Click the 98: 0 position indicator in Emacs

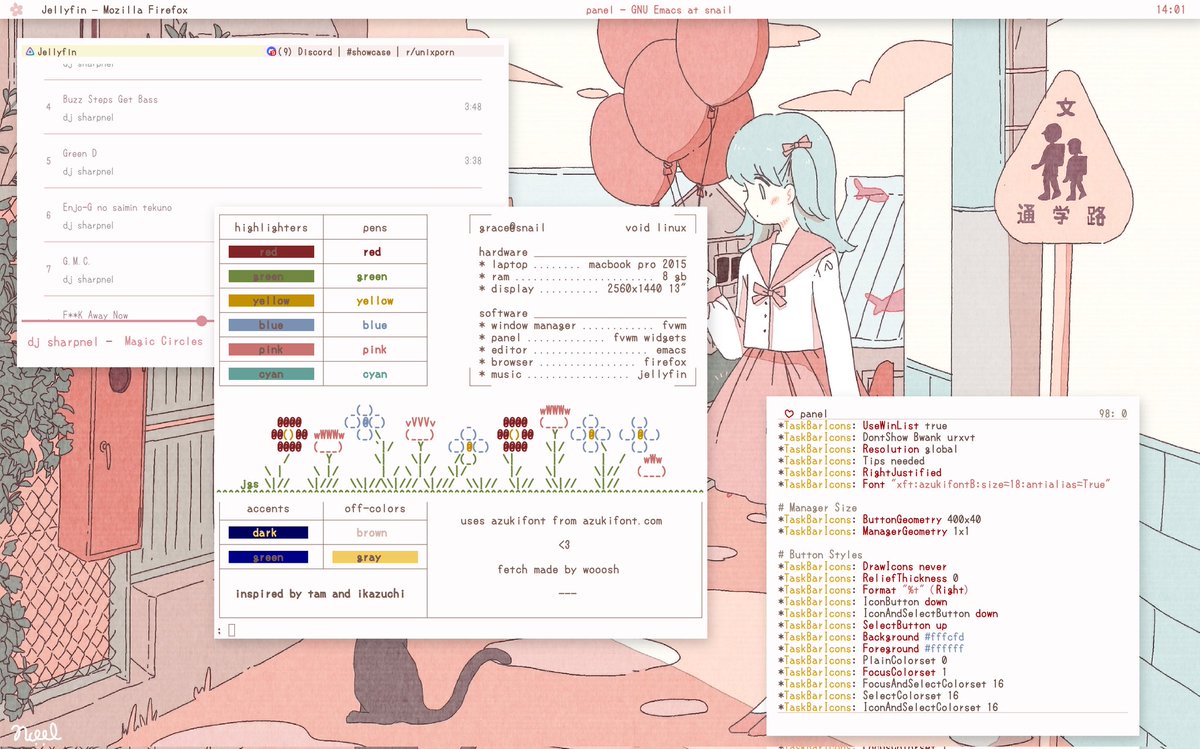[x=1112, y=413]
